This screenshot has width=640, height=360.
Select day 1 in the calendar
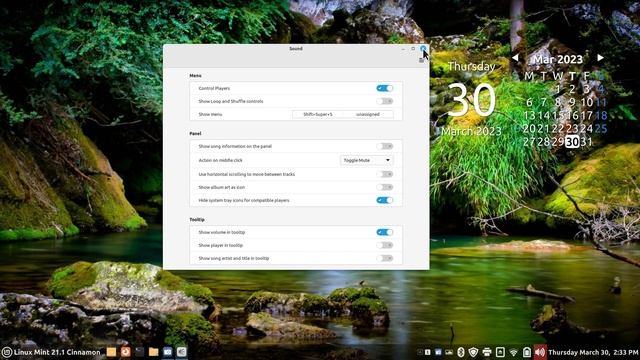tap(558, 89)
